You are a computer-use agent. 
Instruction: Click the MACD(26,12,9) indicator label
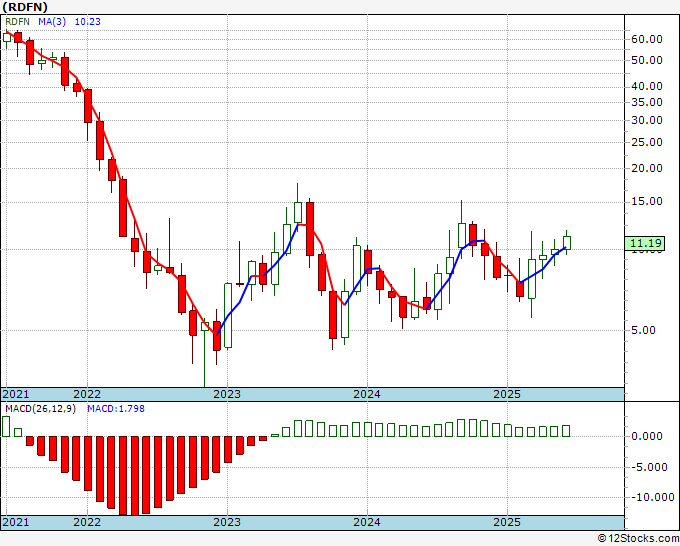tap(40, 409)
